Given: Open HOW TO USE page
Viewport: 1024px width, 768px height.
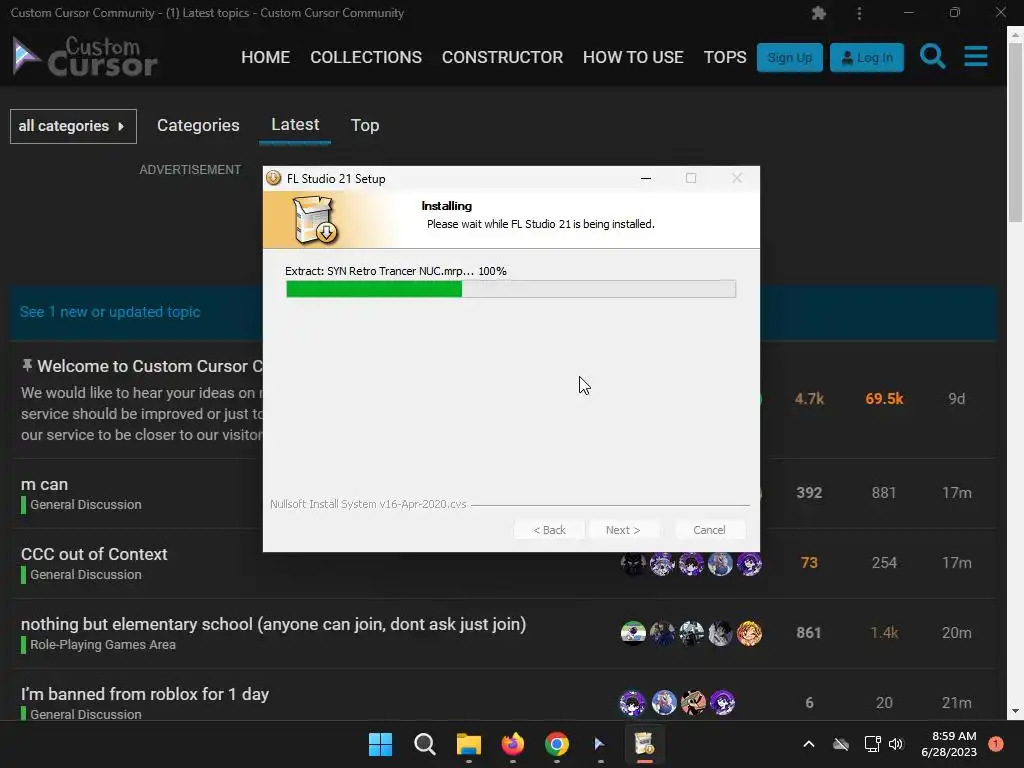Looking at the screenshot, I should (x=633, y=57).
